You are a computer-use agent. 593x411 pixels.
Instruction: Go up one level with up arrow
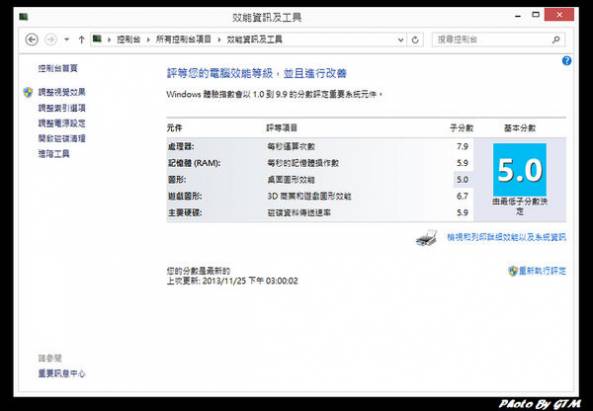click(x=81, y=39)
